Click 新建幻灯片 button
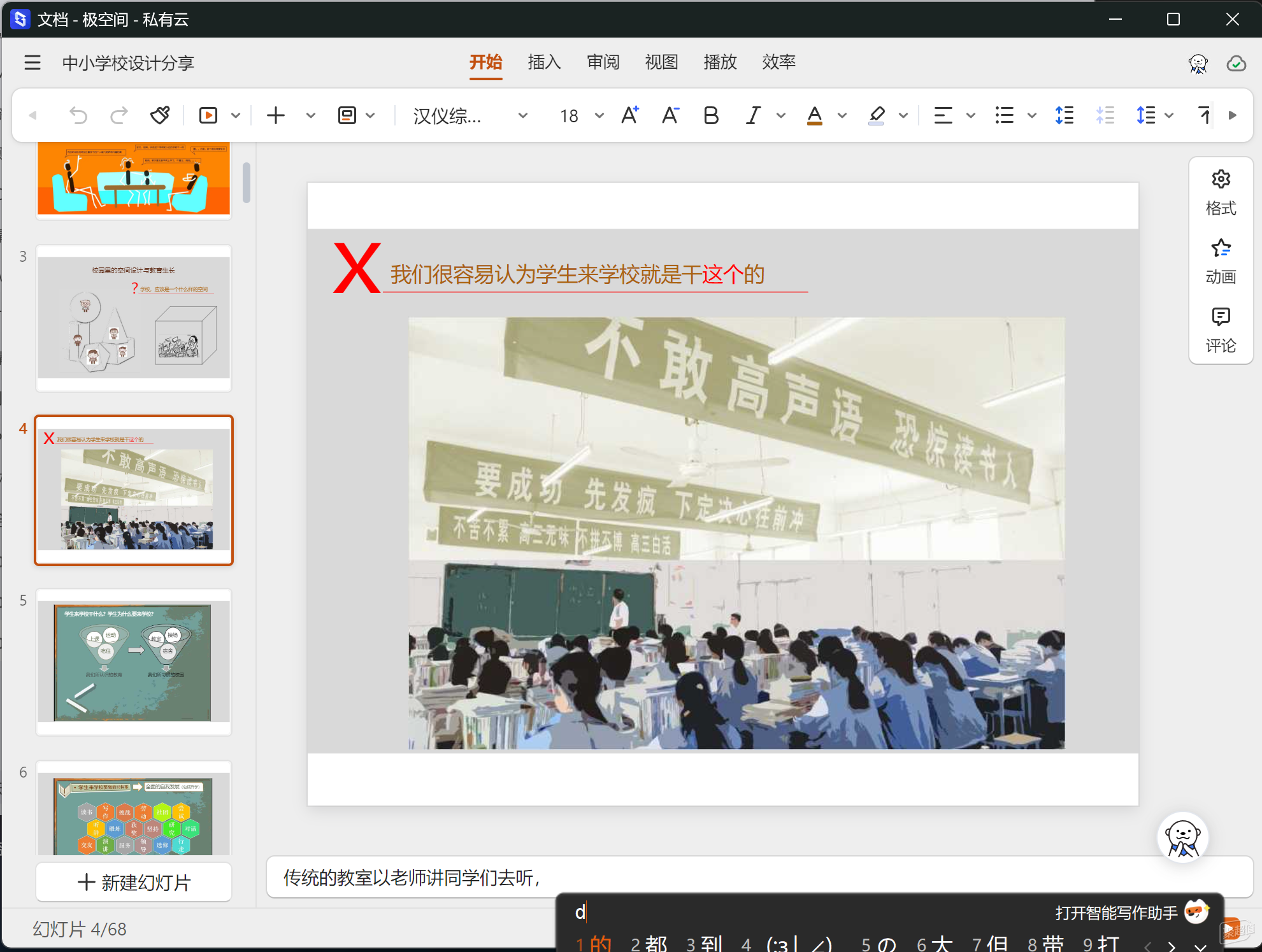This screenshot has width=1262, height=952. tap(134, 883)
